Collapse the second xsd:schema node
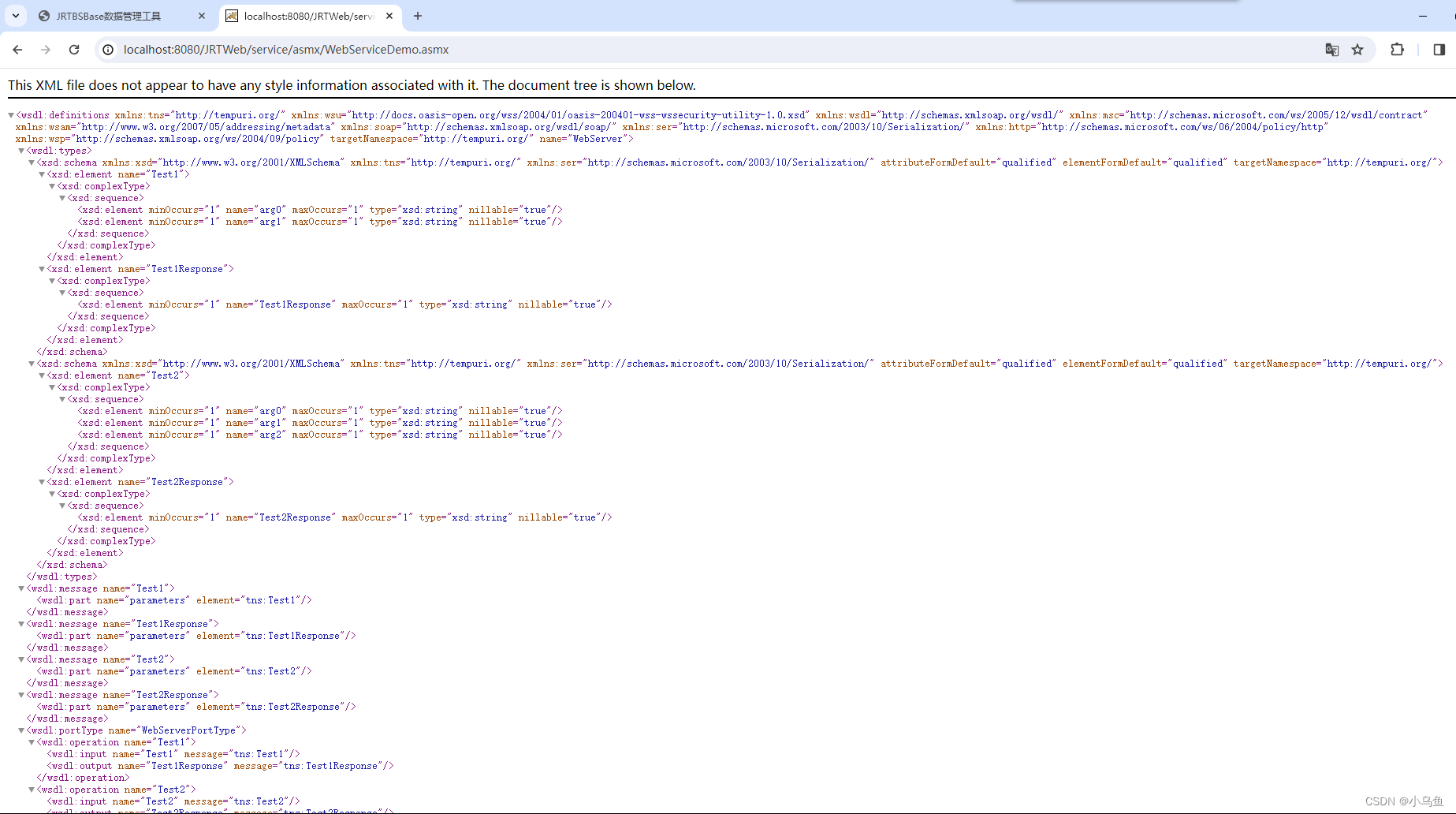Screen dimensions: 1456x814 [32, 364]
